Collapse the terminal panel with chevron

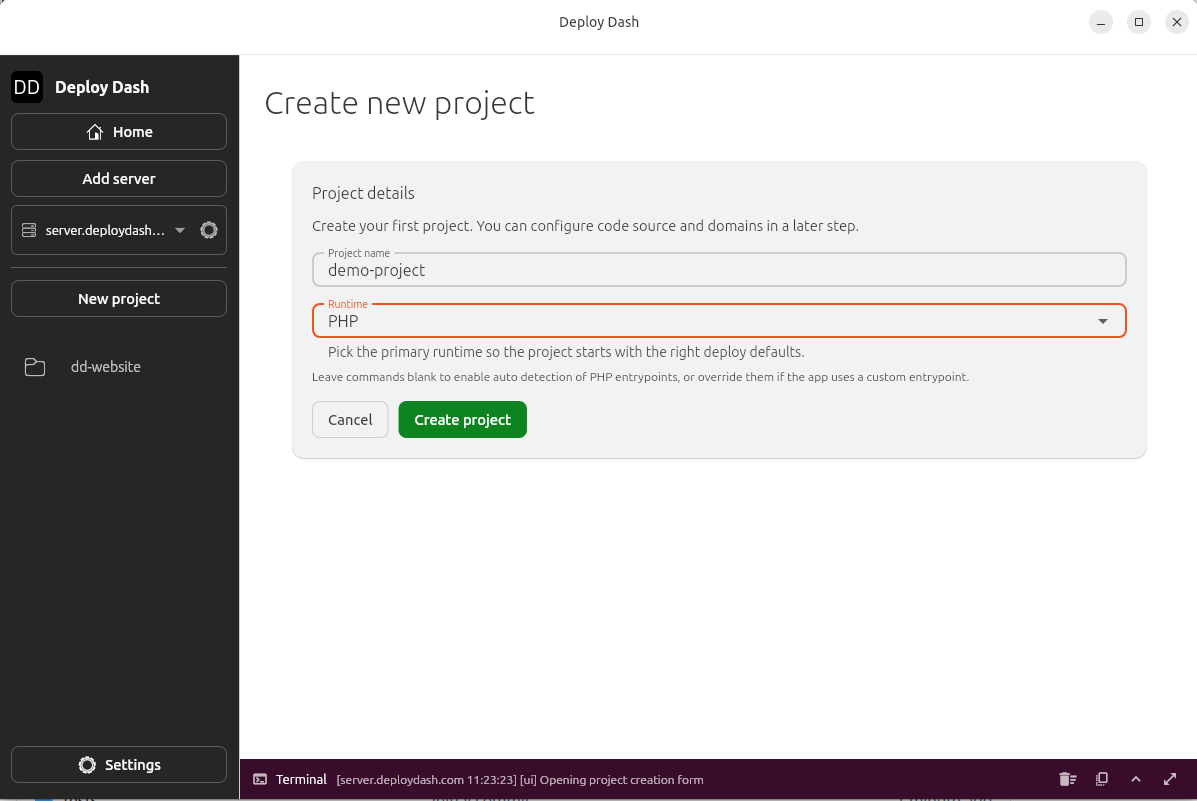(x=1136, y=779)
